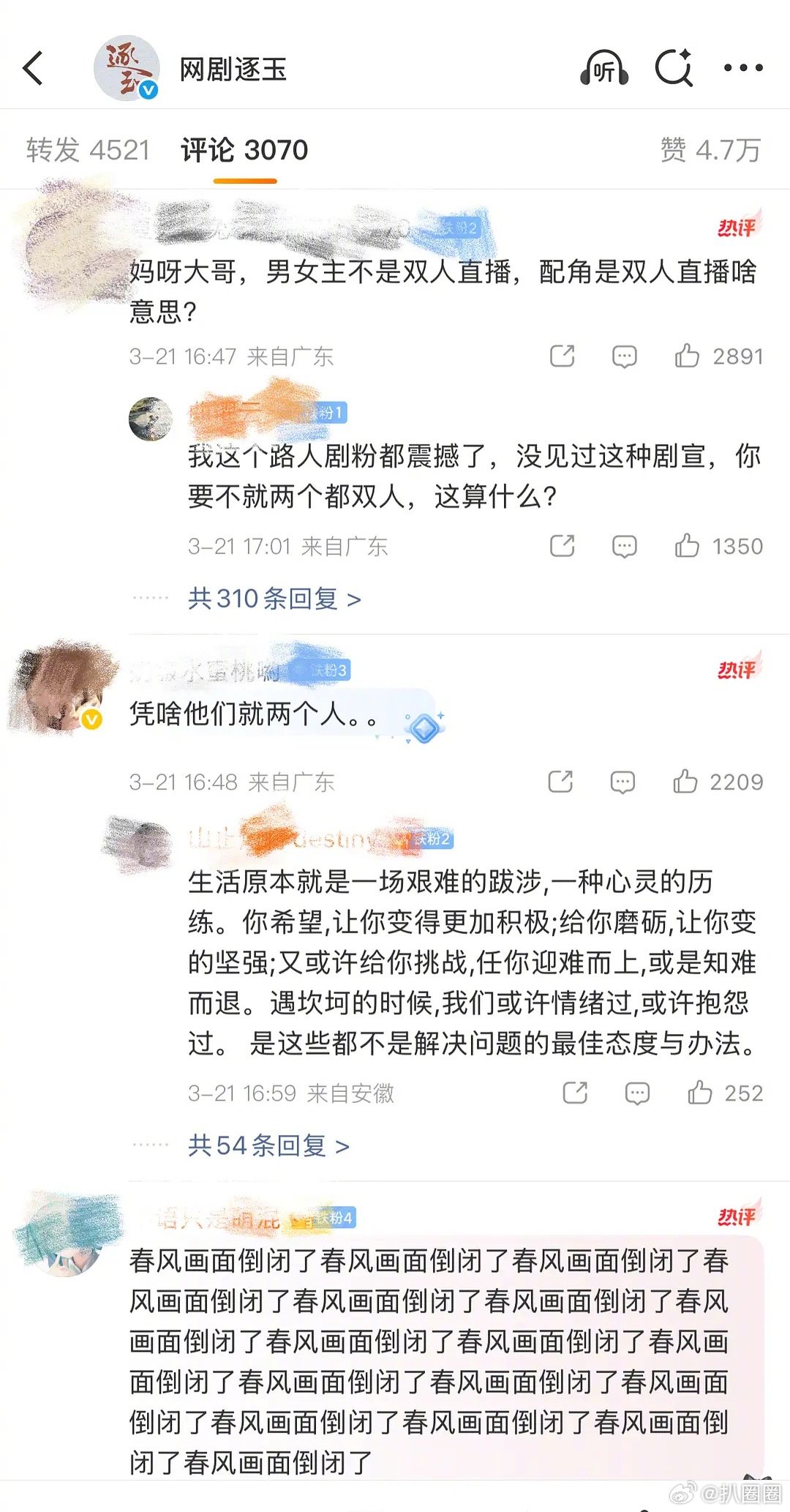Tap the search sparkle icon

[x=674, y=68]
